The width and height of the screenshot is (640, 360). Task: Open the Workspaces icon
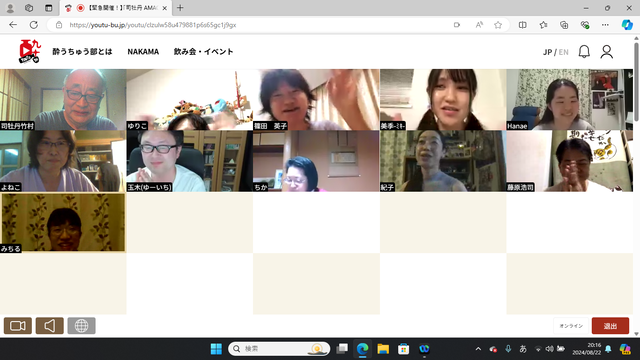point(29,8)
